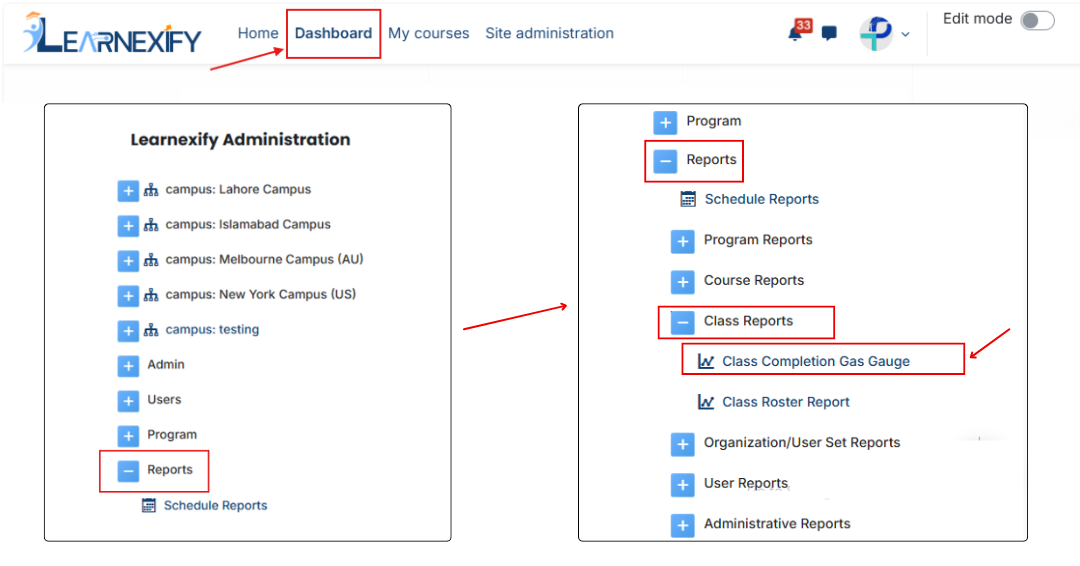The height and width of the screenshot is (566, 1080).
Task: Expand the Administrative Reports node
Action: 683,525
